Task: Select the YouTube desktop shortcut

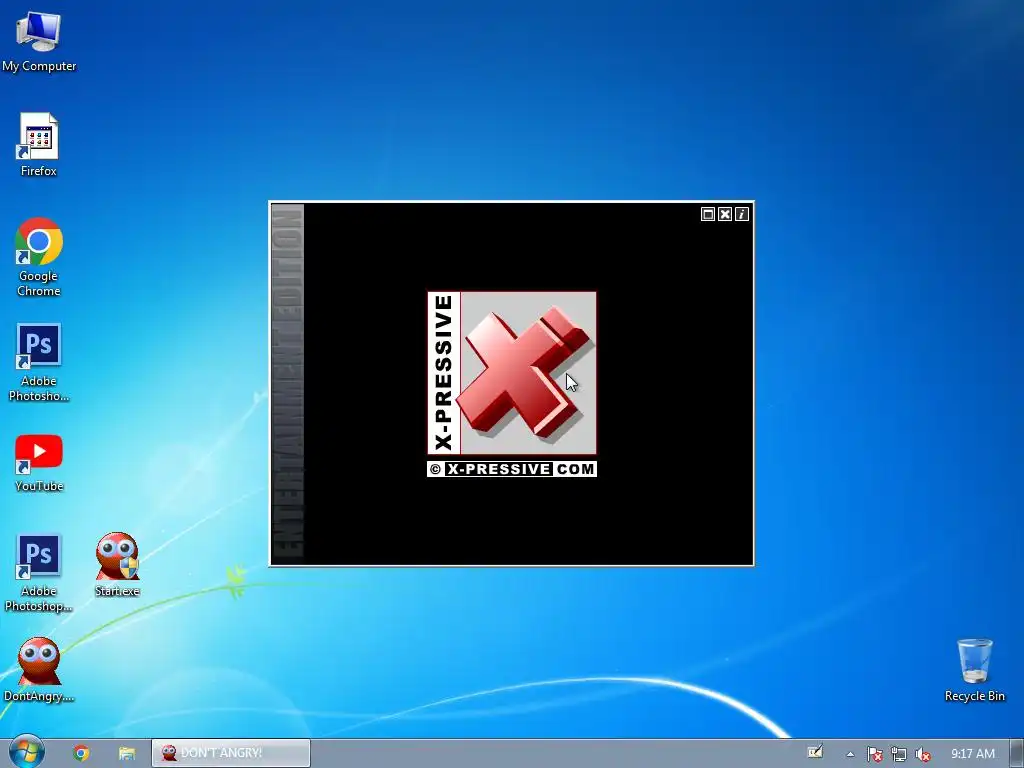Action: (39, 462)
